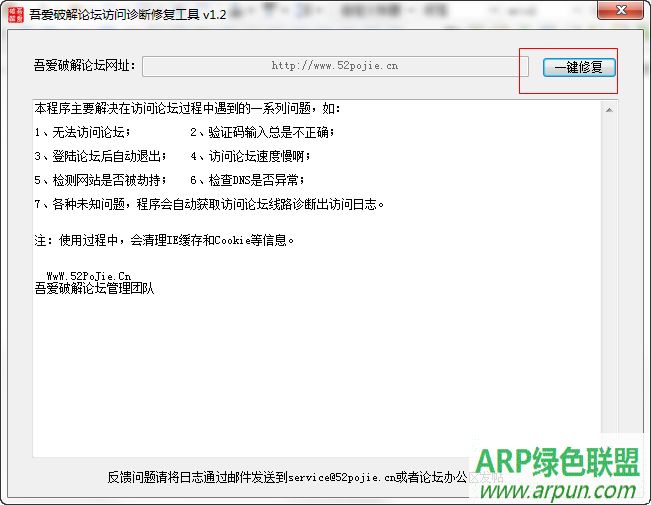Click the window title 吾爱破解论坛访问诊断修复工具 v1.2

127,15
